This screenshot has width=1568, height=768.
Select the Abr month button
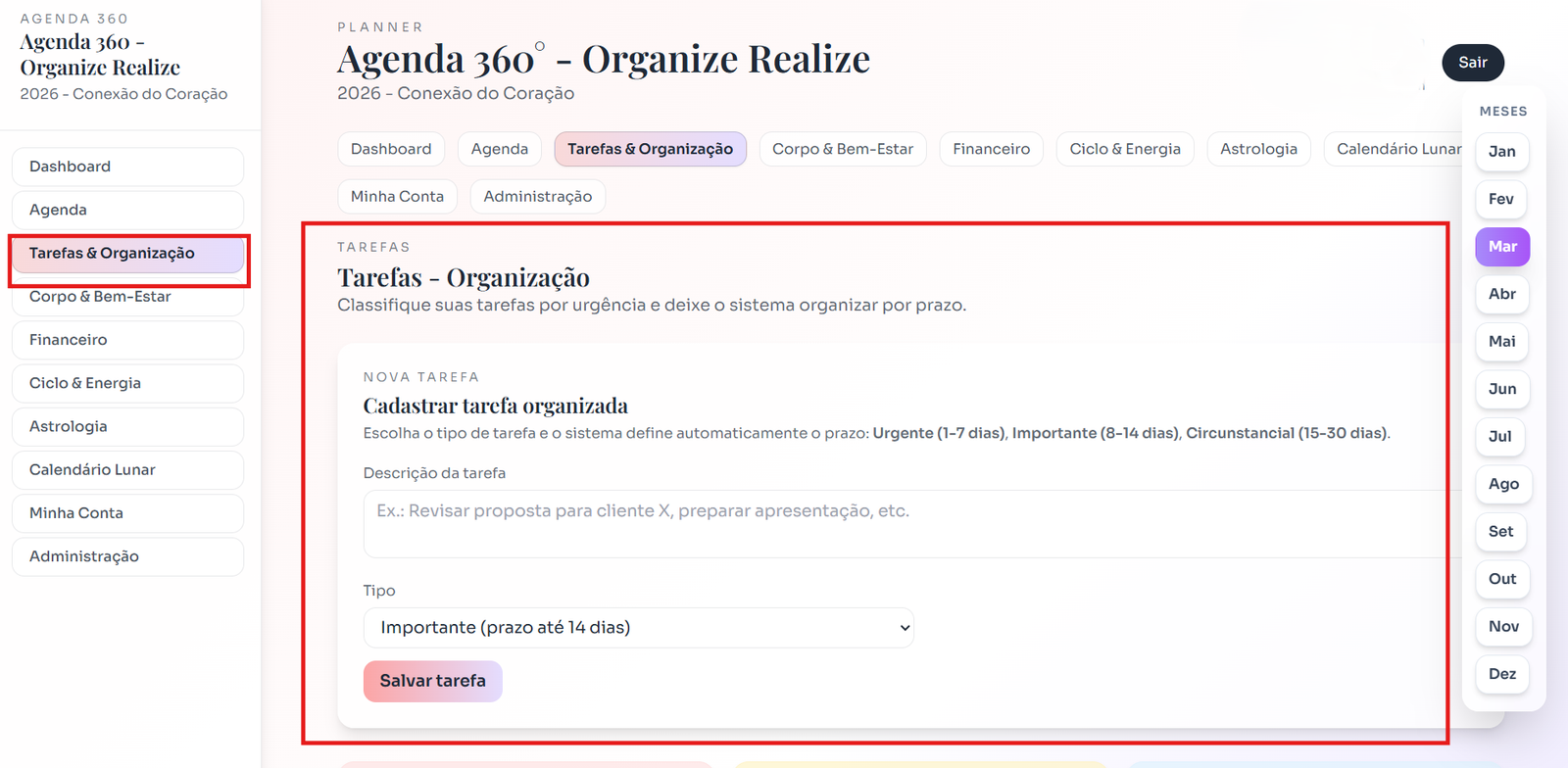(1502, 294)
